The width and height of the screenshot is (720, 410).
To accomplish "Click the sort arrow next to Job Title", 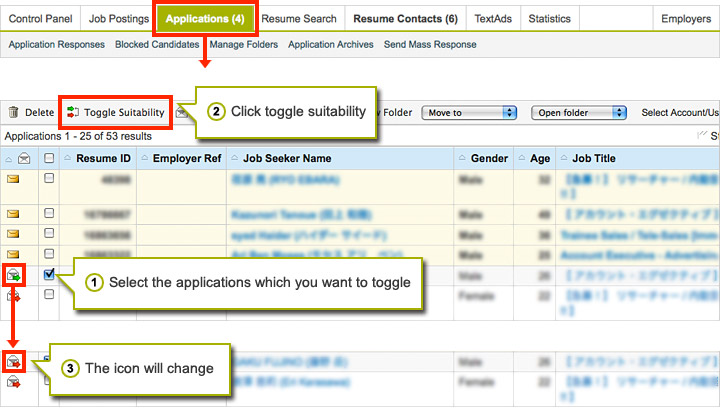I will [564, 158].
